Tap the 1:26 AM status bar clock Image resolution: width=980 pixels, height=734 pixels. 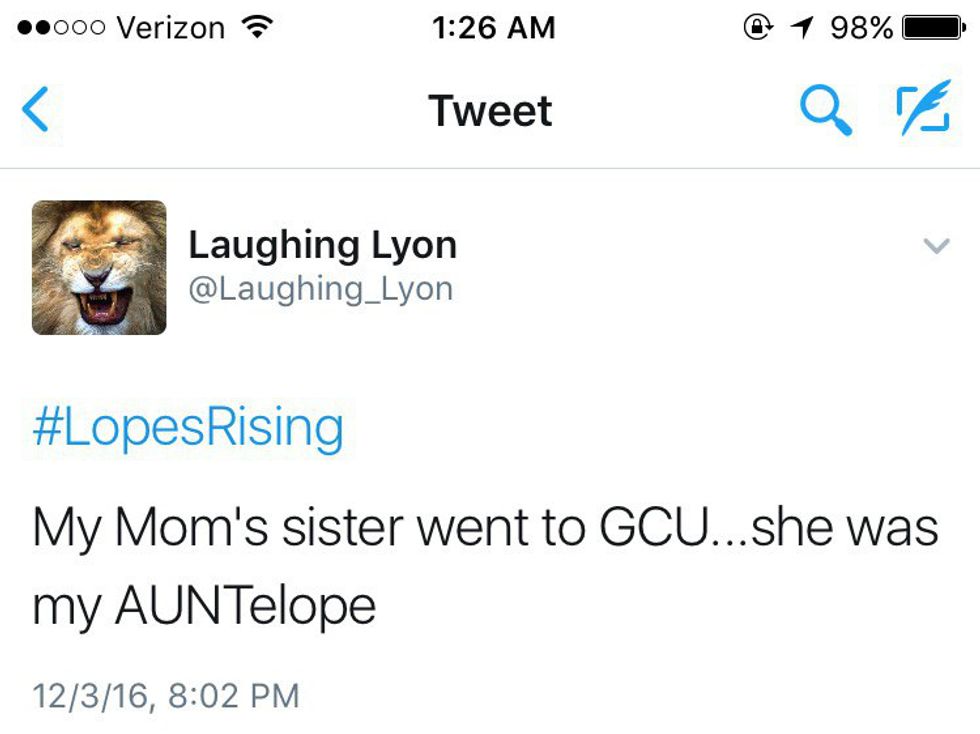click(494, 28)
